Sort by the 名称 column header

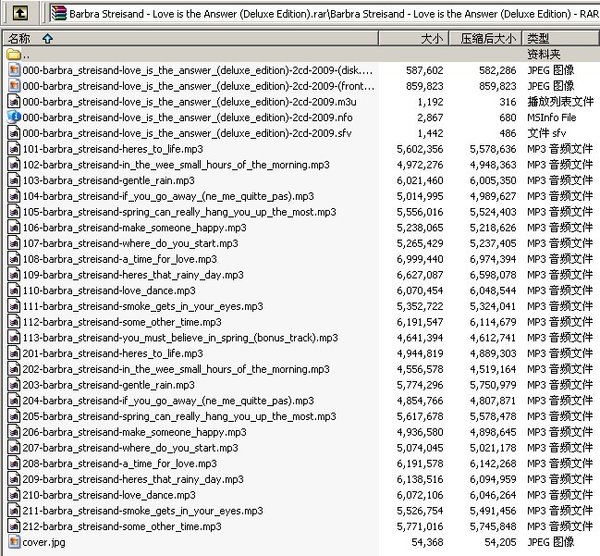click(x=191, y=38)
